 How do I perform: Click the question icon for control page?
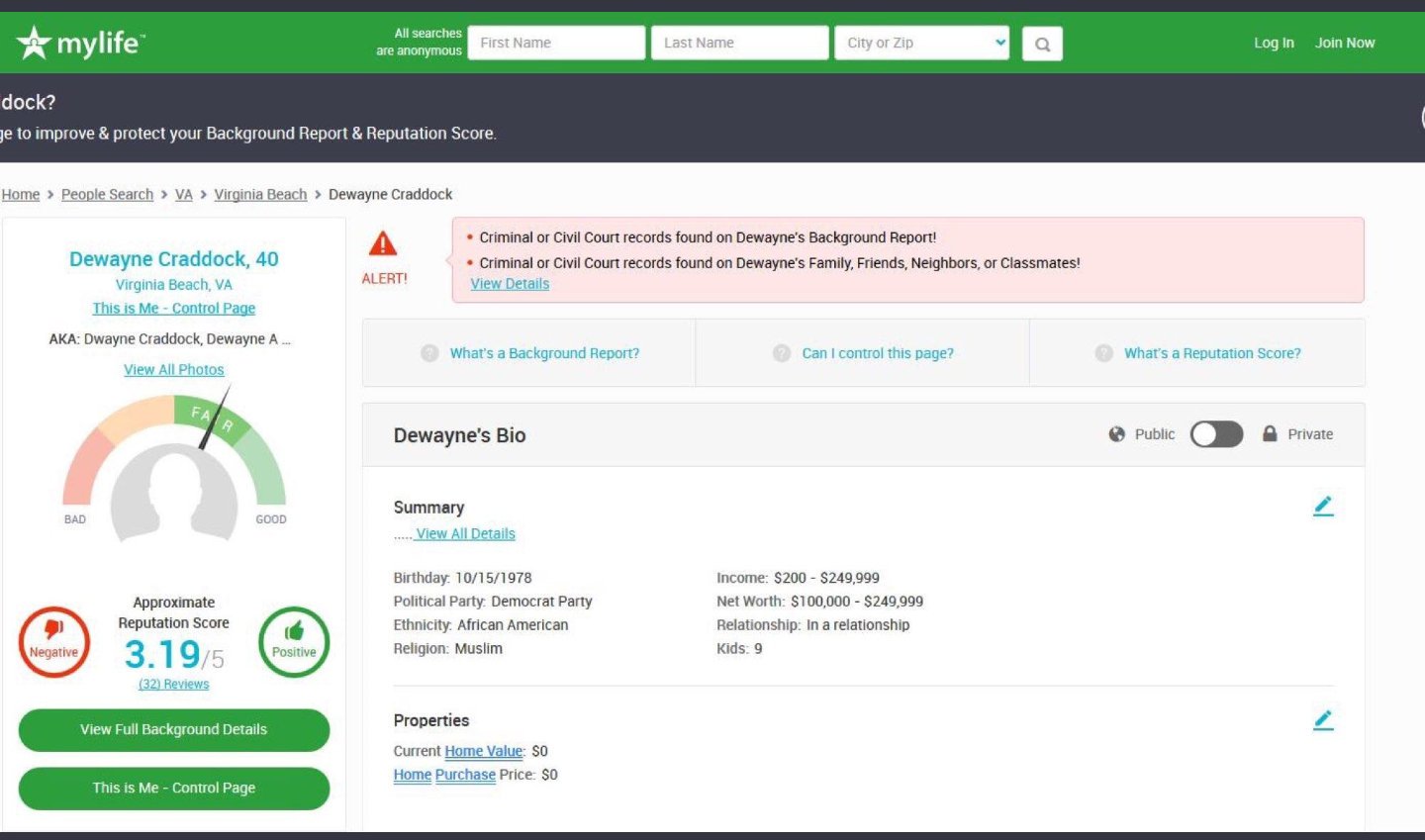coord(782,353)
